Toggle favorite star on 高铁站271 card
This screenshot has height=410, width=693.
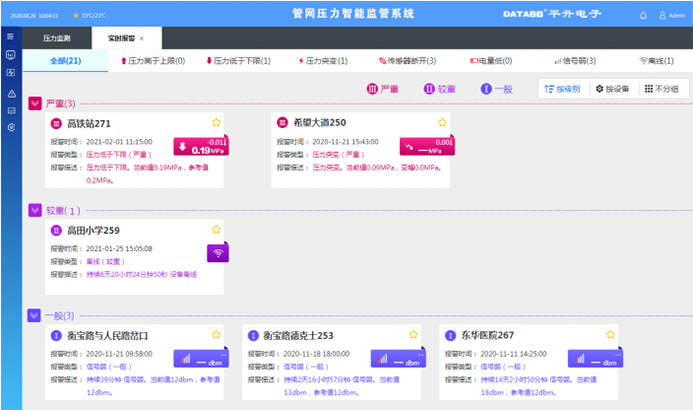[216, 122]
